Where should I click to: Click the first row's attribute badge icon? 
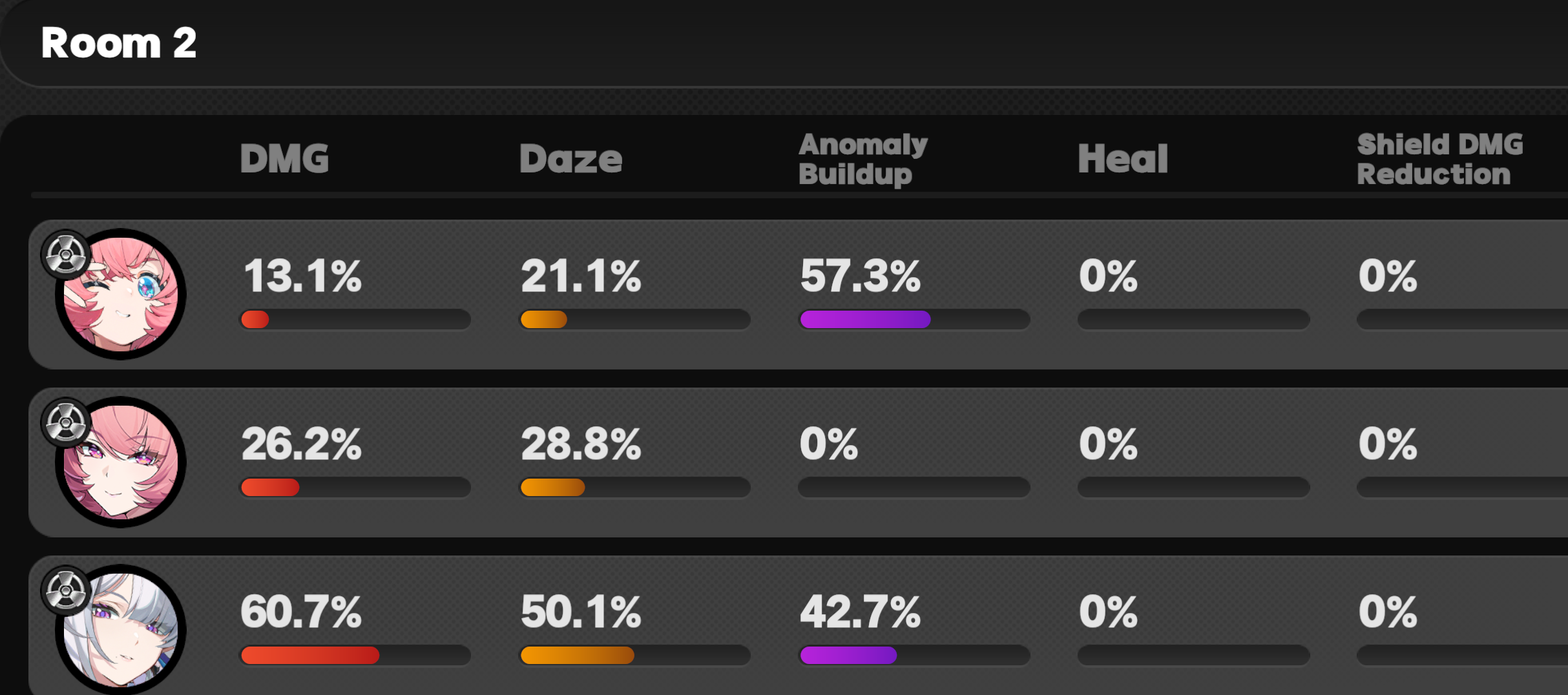point(65,254)
